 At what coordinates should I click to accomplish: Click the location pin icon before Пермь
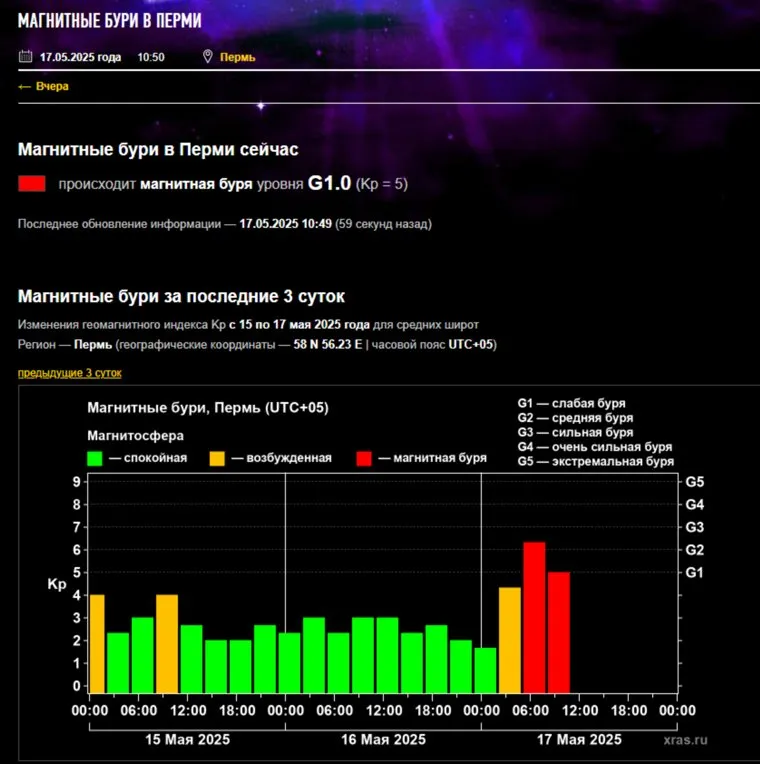pos(208,57)
